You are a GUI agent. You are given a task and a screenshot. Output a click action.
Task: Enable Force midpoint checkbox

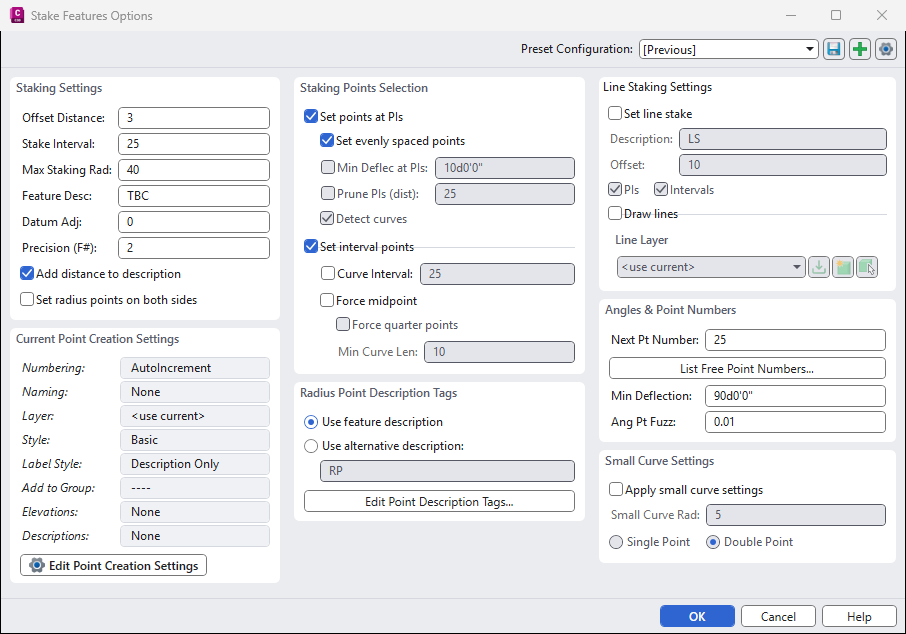pos(327,300)
